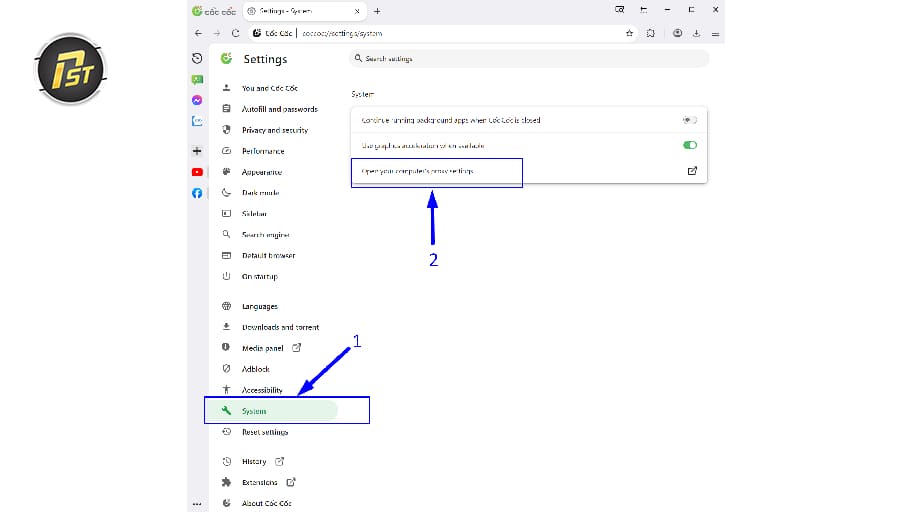Select the Settings - System tab
This screenshot has height=513, width=912.
304,11
